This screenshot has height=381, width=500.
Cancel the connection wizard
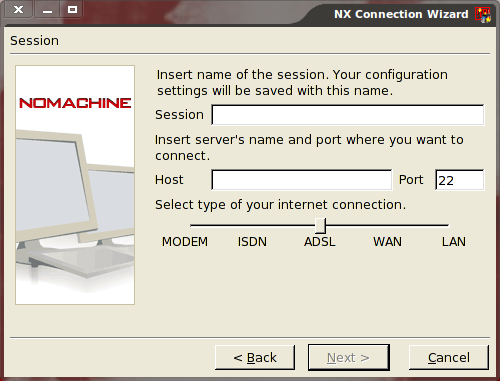coord(449,358)
